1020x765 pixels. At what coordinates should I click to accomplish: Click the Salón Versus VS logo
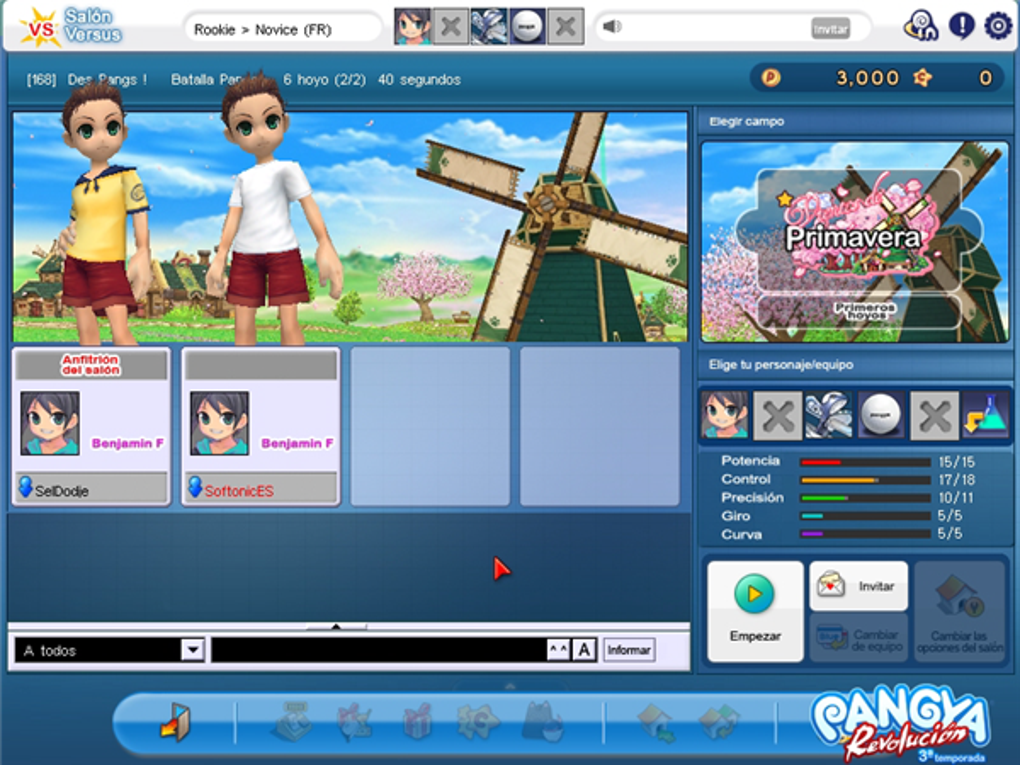pos(70,26)
